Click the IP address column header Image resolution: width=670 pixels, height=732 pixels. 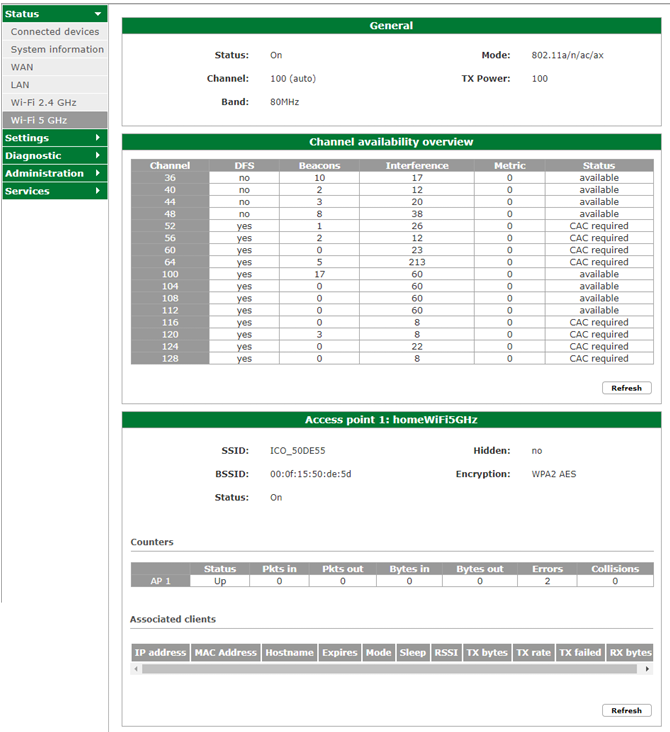(x=160, y=653)
